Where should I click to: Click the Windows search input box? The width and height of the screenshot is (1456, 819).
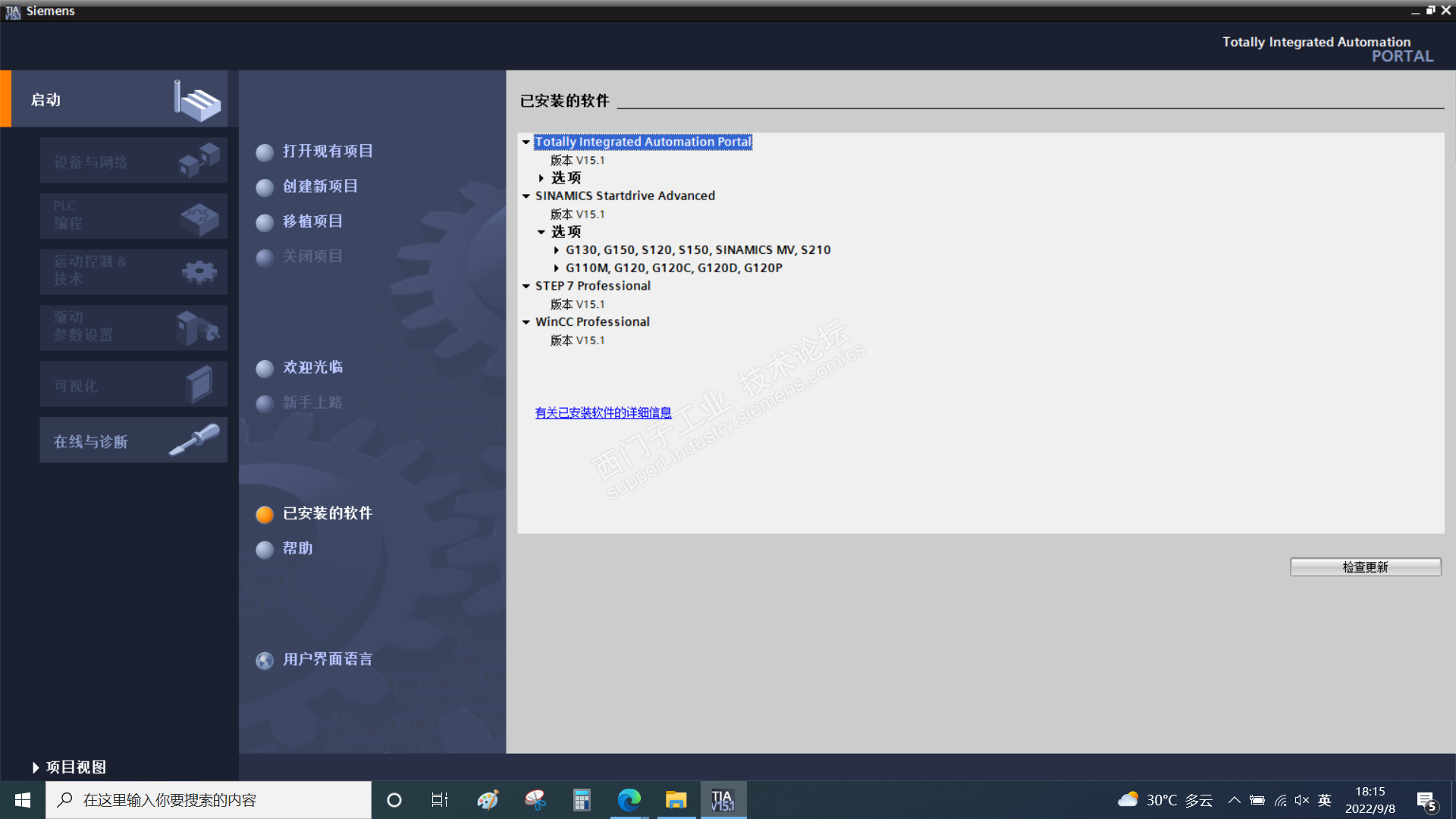tap(209, 800)
